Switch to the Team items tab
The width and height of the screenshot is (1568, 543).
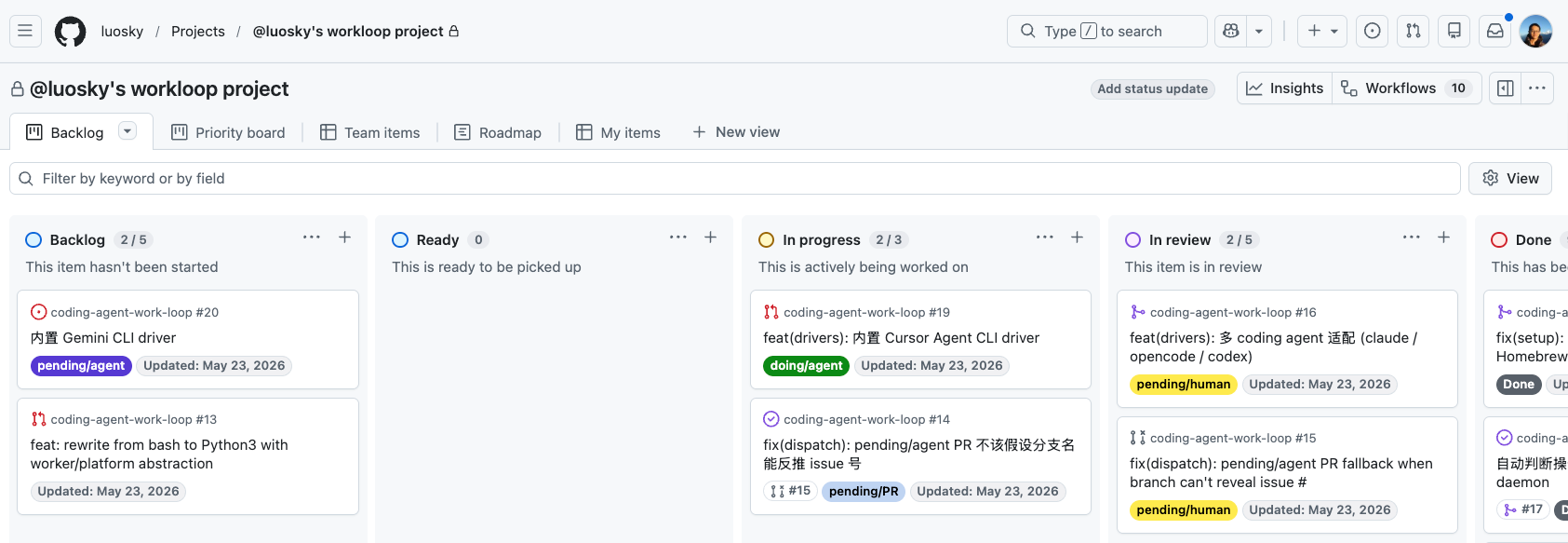[369, 132]
